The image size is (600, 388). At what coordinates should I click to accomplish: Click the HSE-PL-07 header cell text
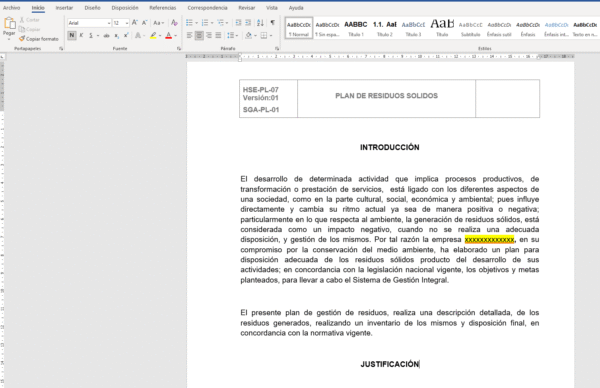tap(261, 90)
